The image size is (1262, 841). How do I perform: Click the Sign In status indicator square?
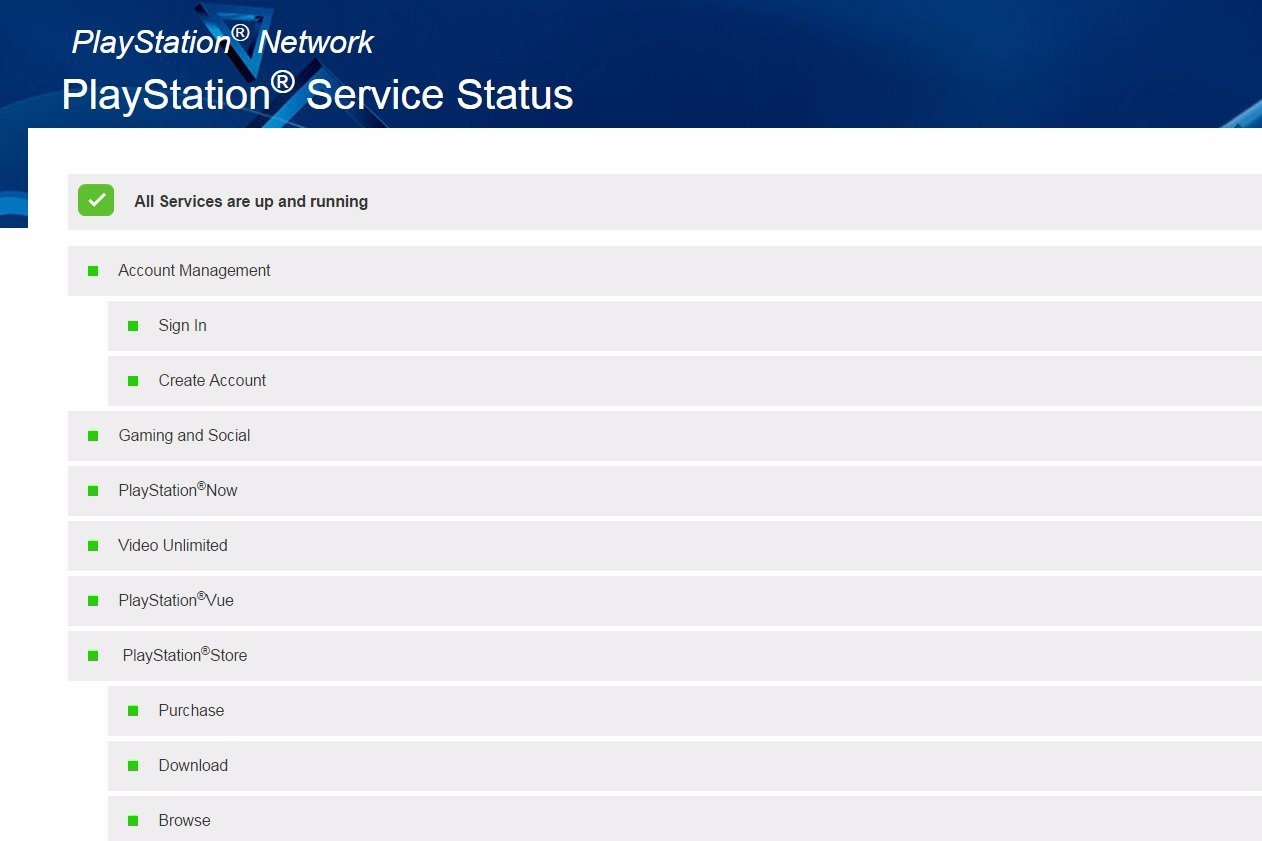(133, 326)
